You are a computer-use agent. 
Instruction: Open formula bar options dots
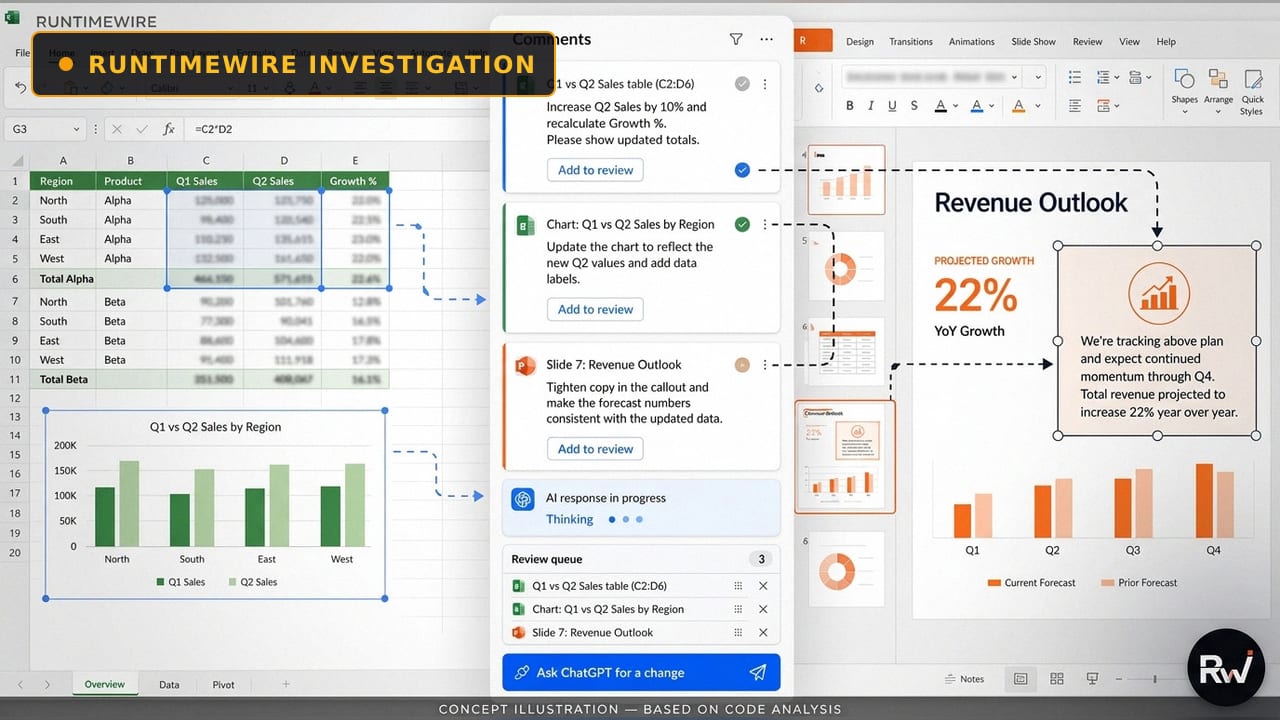coord(95,129)
